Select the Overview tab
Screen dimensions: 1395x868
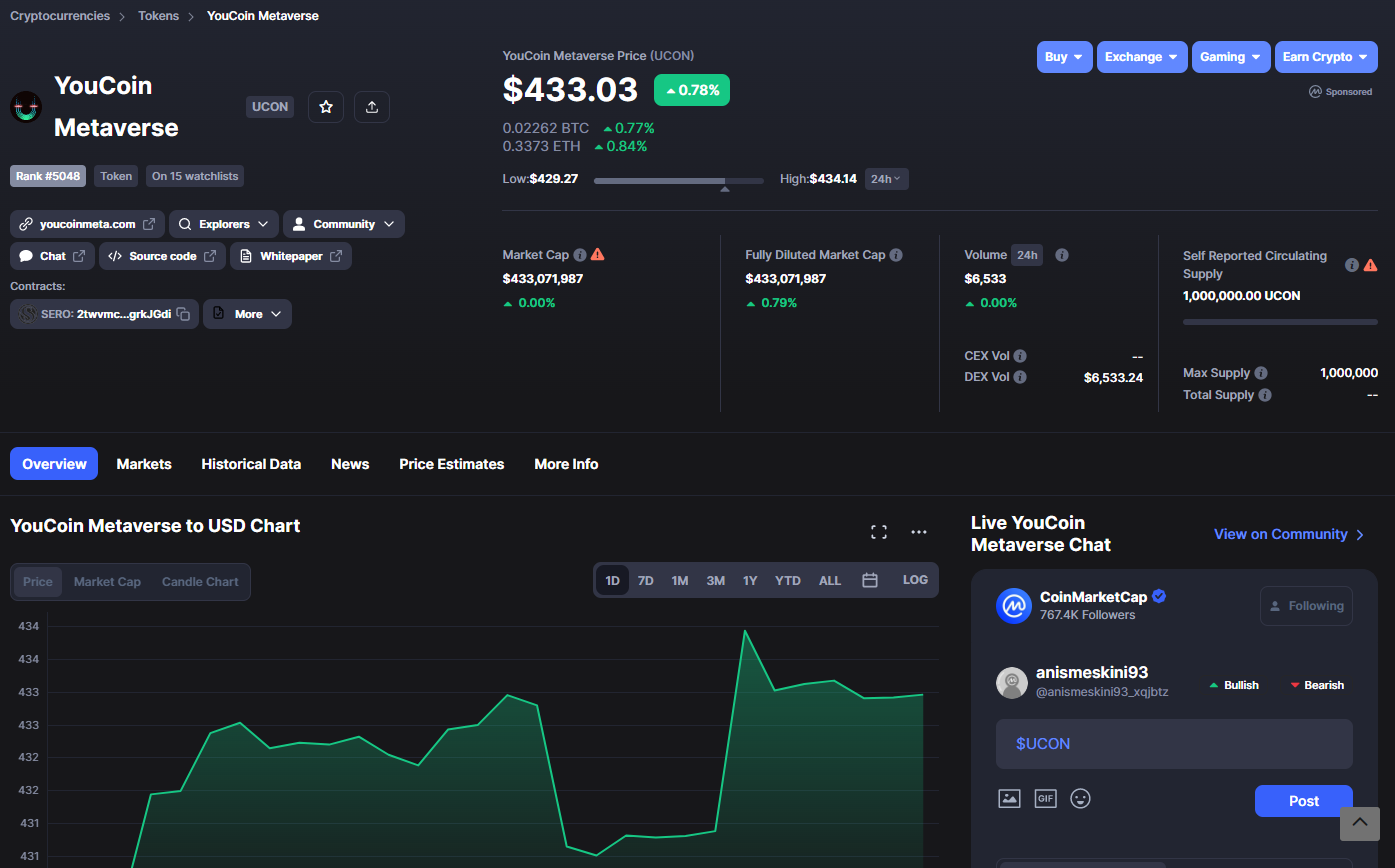[54, 464]
